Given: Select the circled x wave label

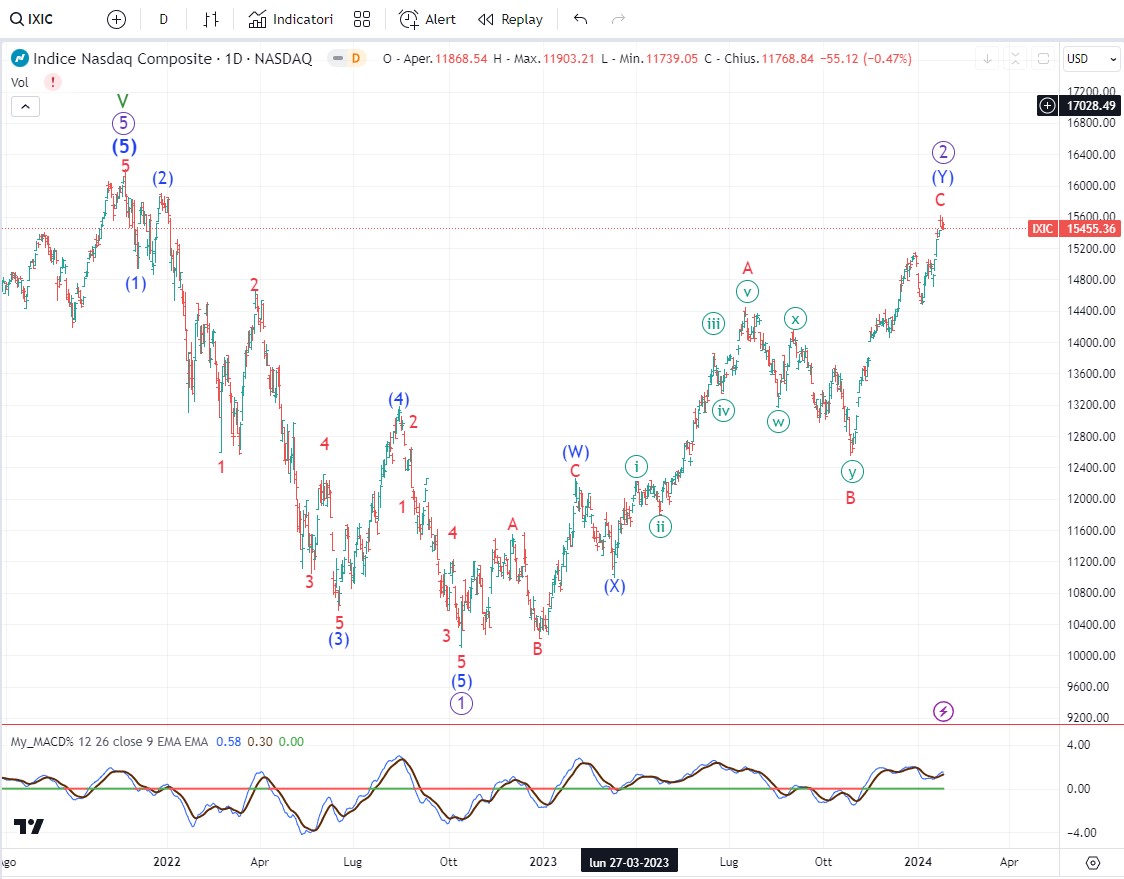Looking at the screenshot, I should pyautogui.click(x=795, y=319).
